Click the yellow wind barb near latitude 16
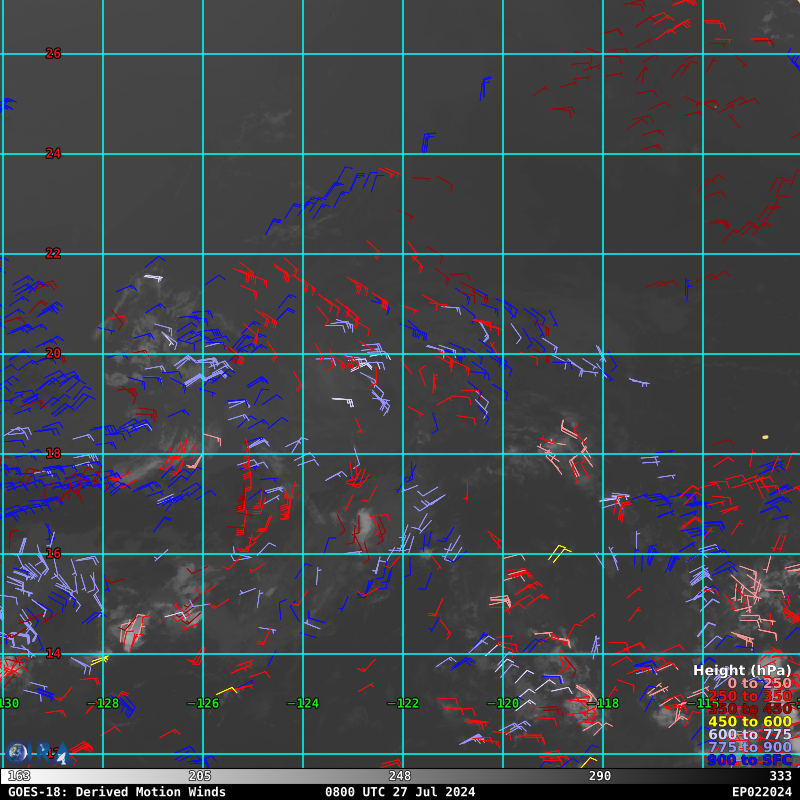The height and width of the screenshot is (800, 800). (x=559, y=552)
